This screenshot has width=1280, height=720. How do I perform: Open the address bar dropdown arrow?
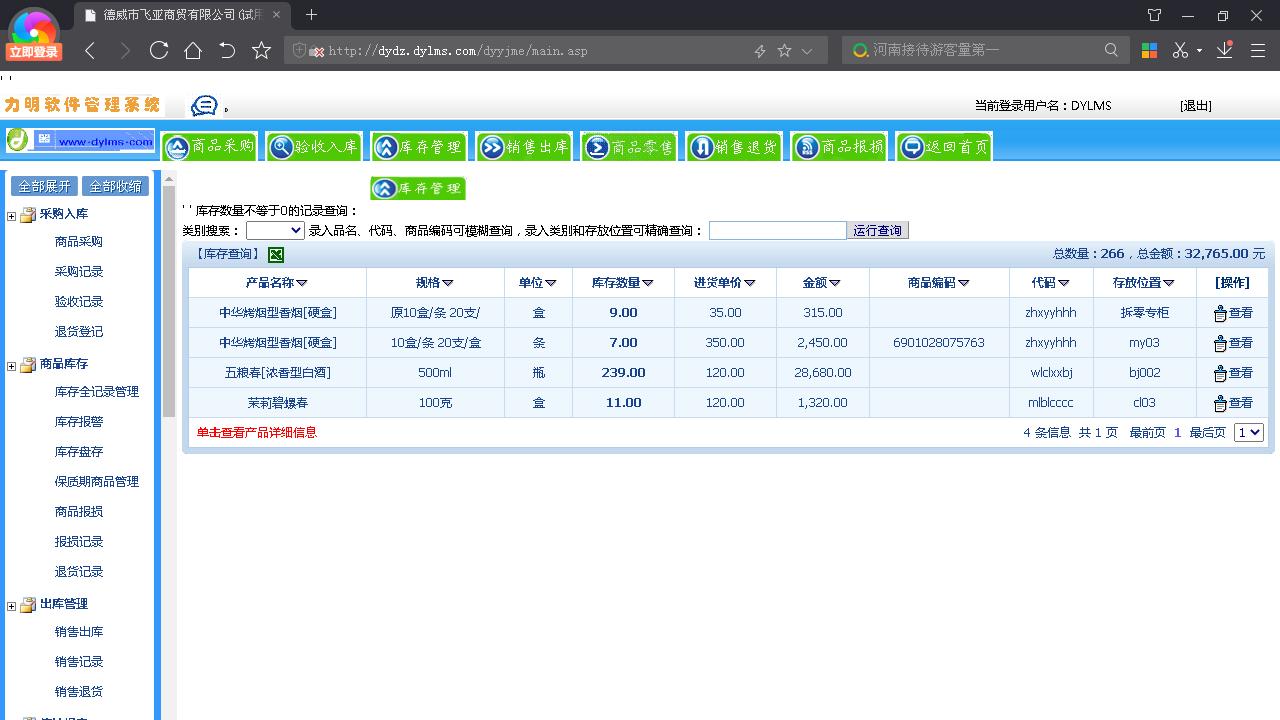(807, 50)
